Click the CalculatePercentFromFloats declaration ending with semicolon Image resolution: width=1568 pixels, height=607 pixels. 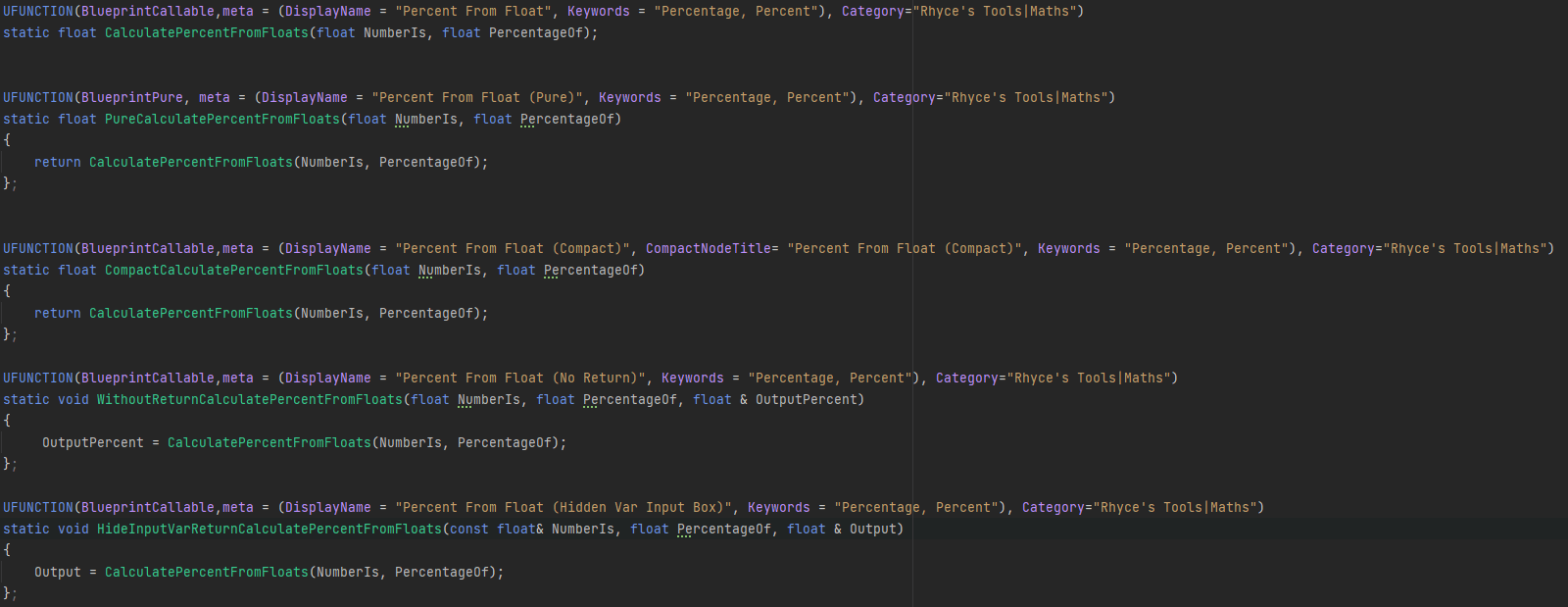click(x=207, y=32)
